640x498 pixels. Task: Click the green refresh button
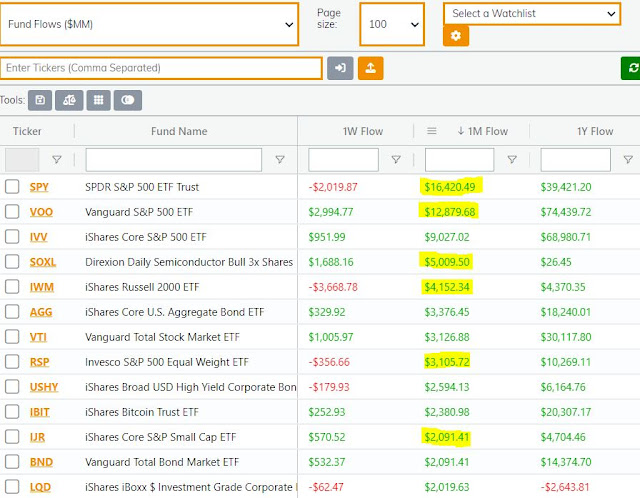(631, 68)
